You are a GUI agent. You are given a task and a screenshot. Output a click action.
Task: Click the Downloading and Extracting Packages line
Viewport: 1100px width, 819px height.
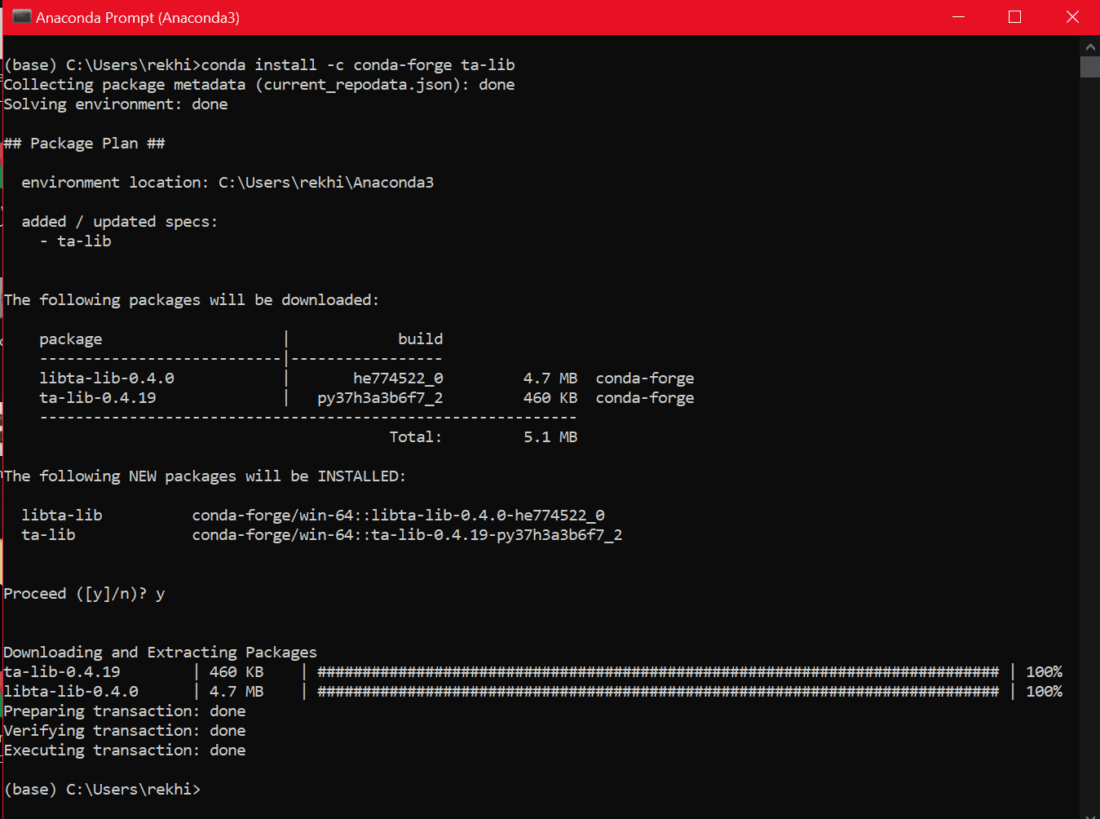tap(160, 652)
